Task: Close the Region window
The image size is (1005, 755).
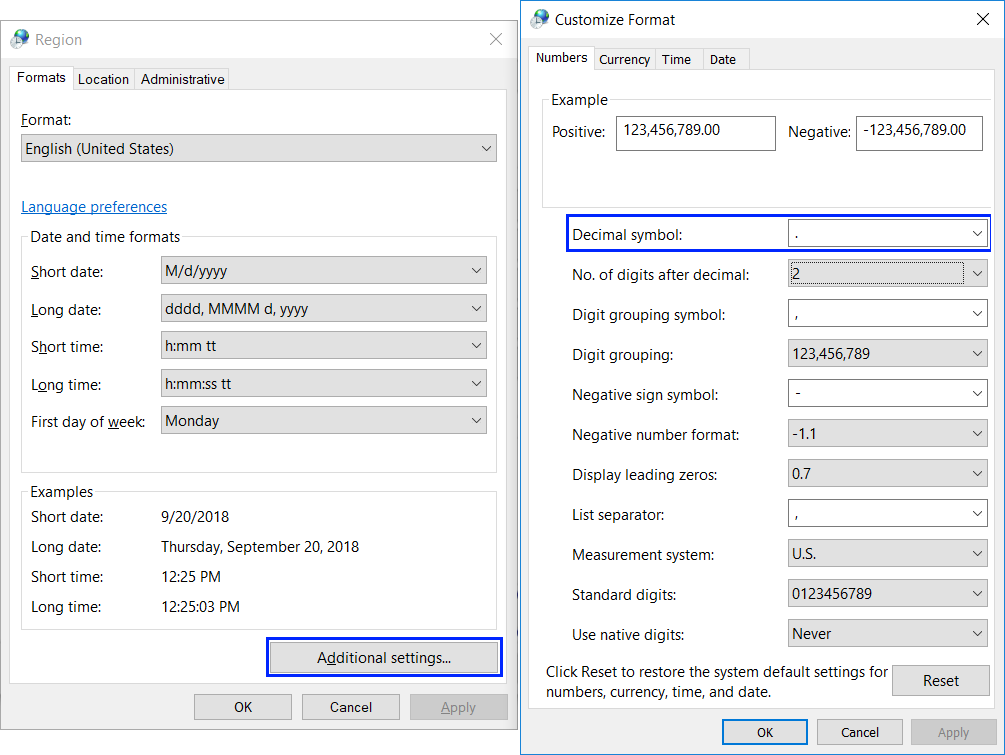Action: click(495, 40)
